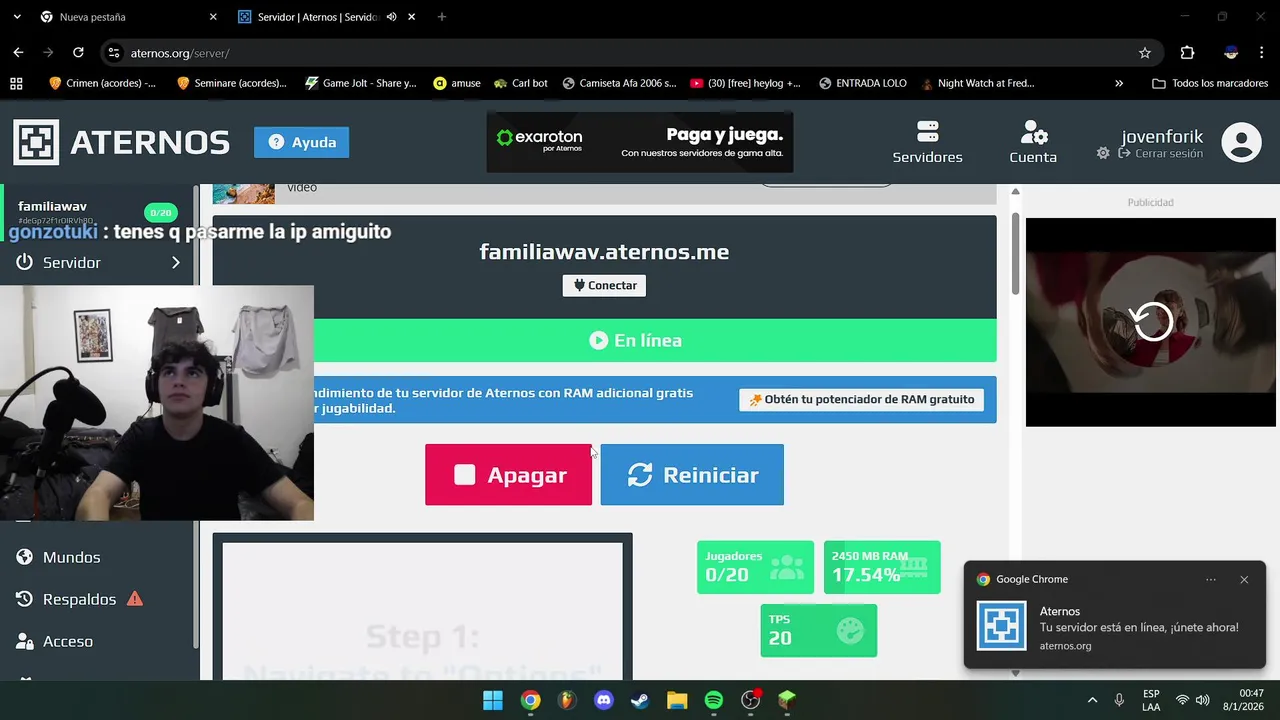
Task: Click Obtén tu potenciador de RAM gratuito
Action: (861, 399)
